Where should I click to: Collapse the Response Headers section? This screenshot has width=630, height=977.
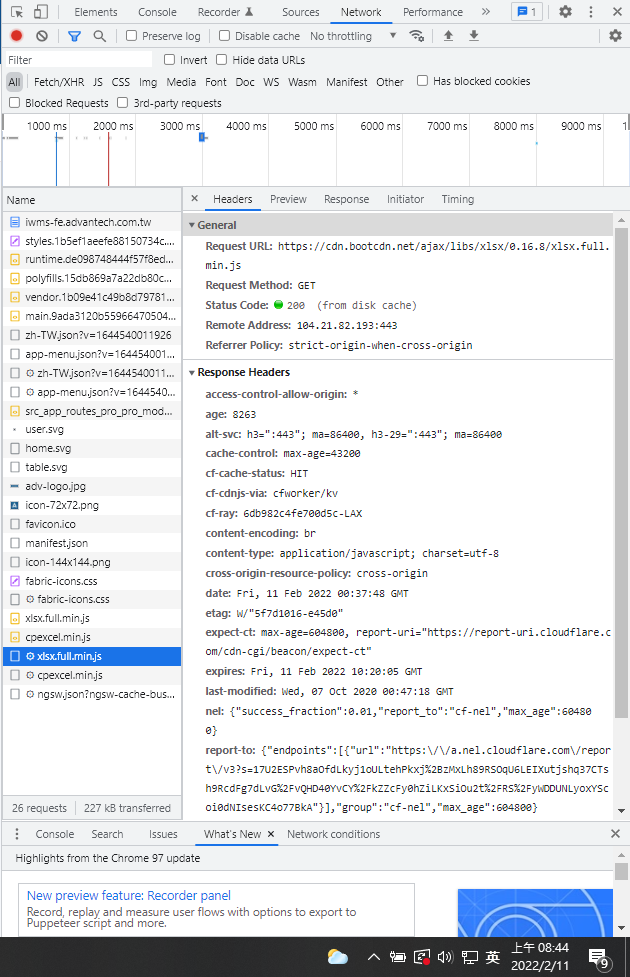193,373
